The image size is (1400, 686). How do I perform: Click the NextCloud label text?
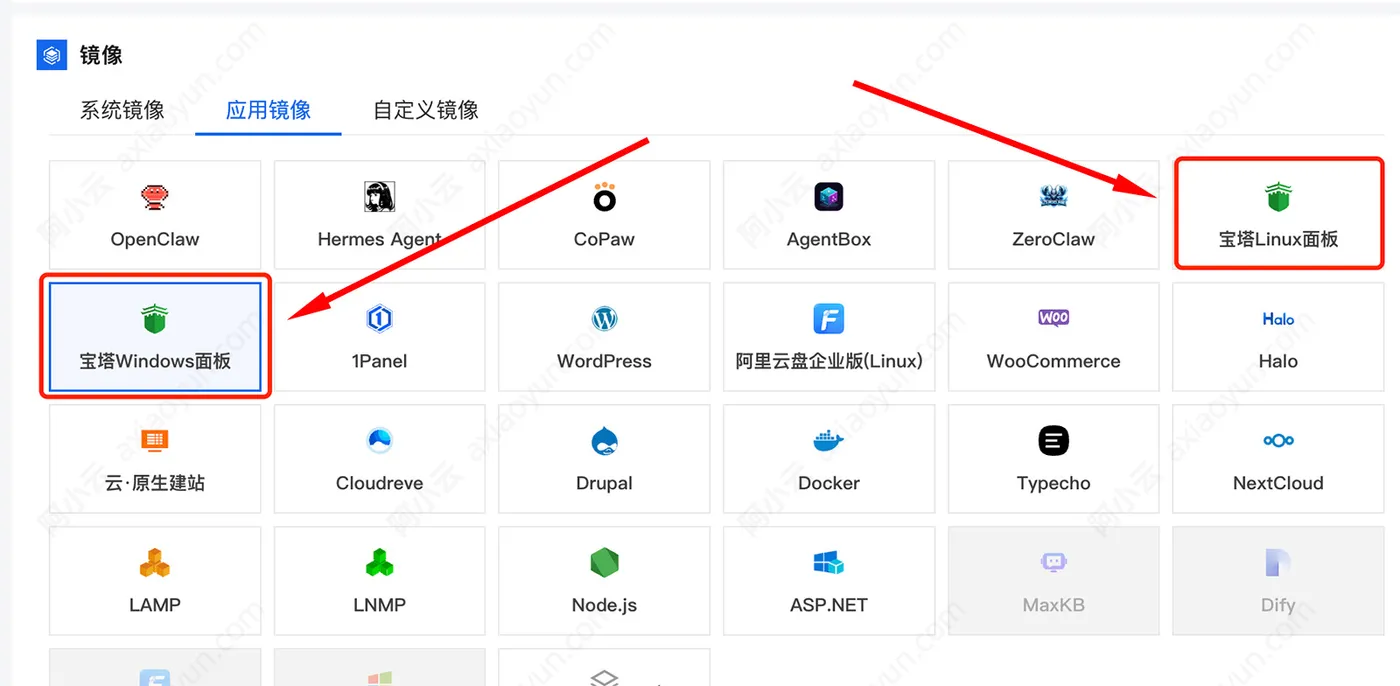(x=1278, y=483)
